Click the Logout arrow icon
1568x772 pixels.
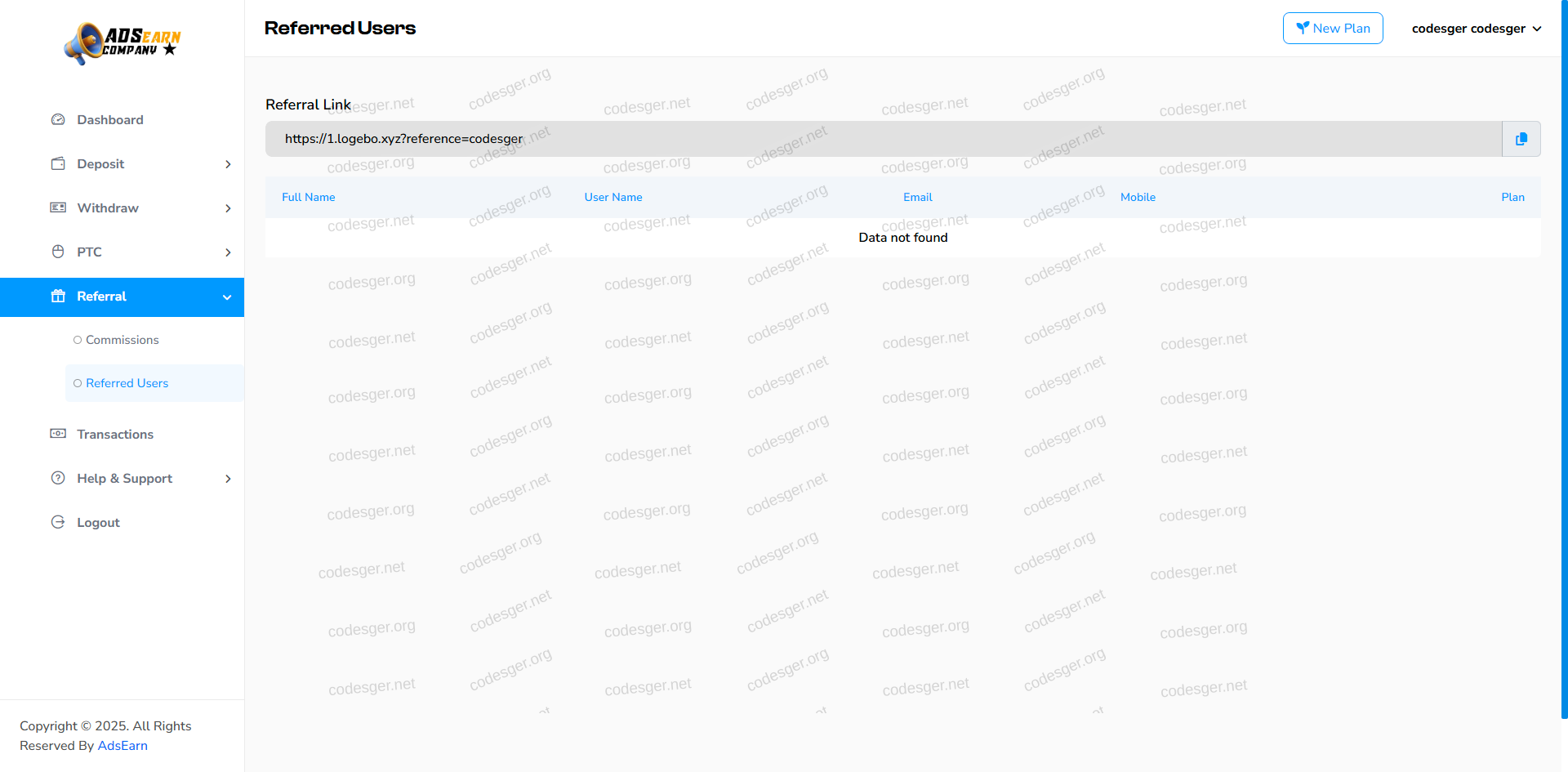(x=58, y=523)
